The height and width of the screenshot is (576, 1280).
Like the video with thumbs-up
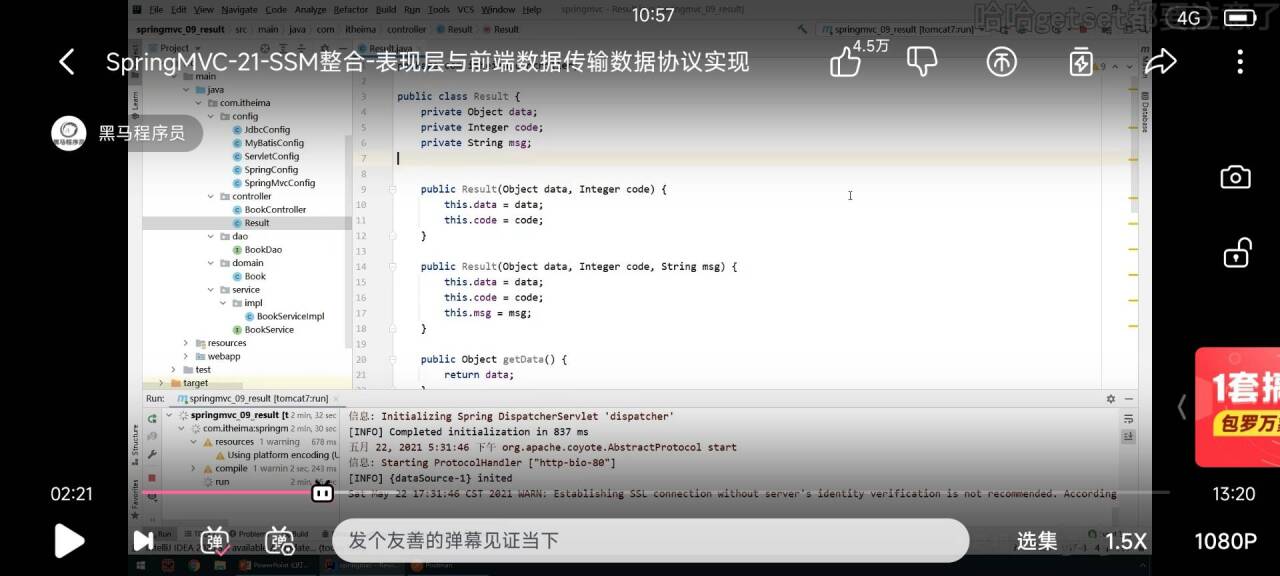click(x=846, y=62)
